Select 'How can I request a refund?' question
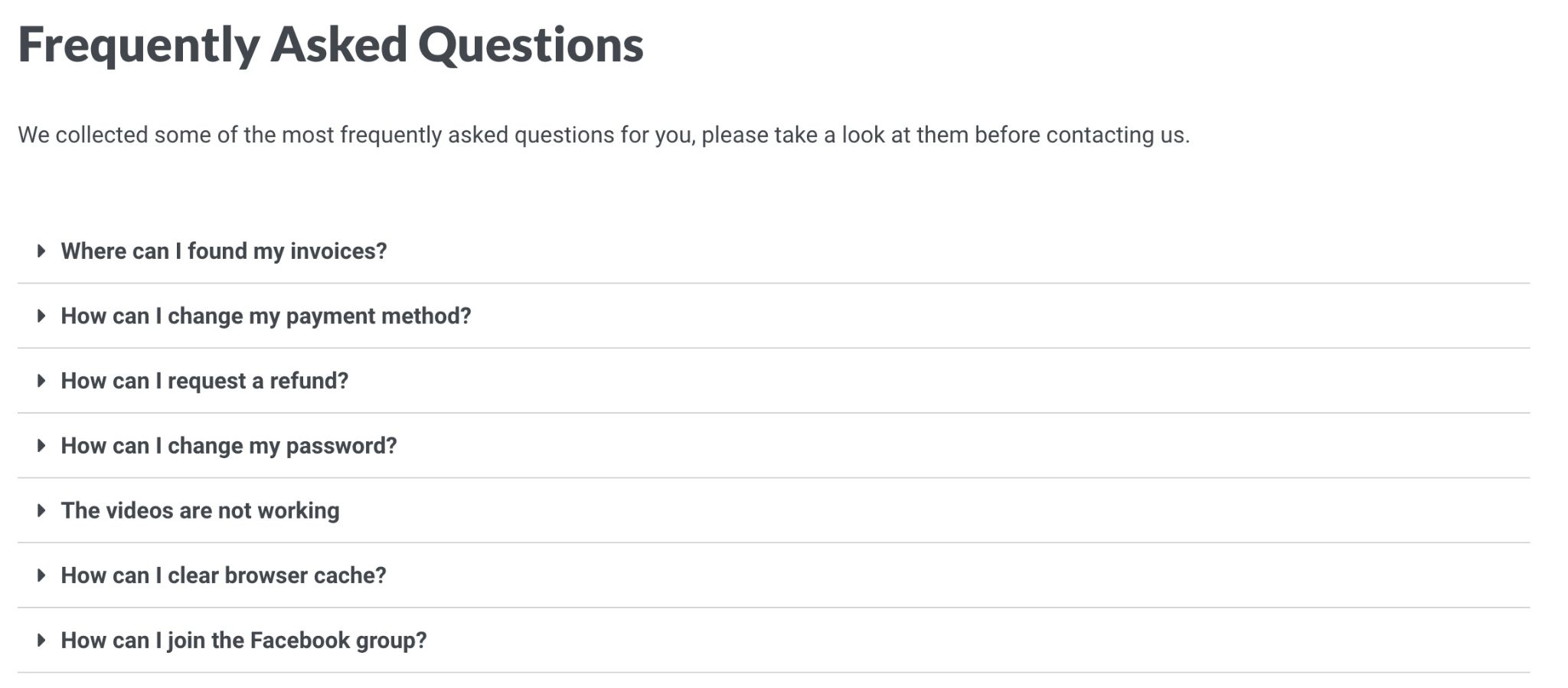The width and height of the screenshot is (1568, 688). click(x=204, y=381)
